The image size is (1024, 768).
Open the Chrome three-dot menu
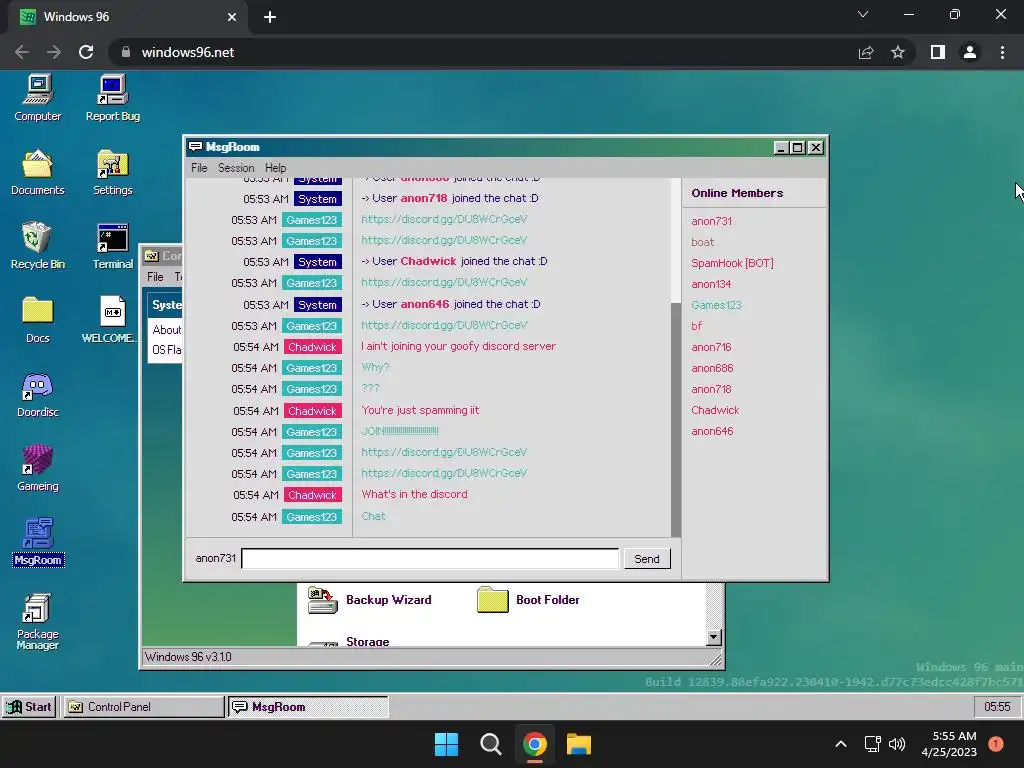[x=1002, y=52]
